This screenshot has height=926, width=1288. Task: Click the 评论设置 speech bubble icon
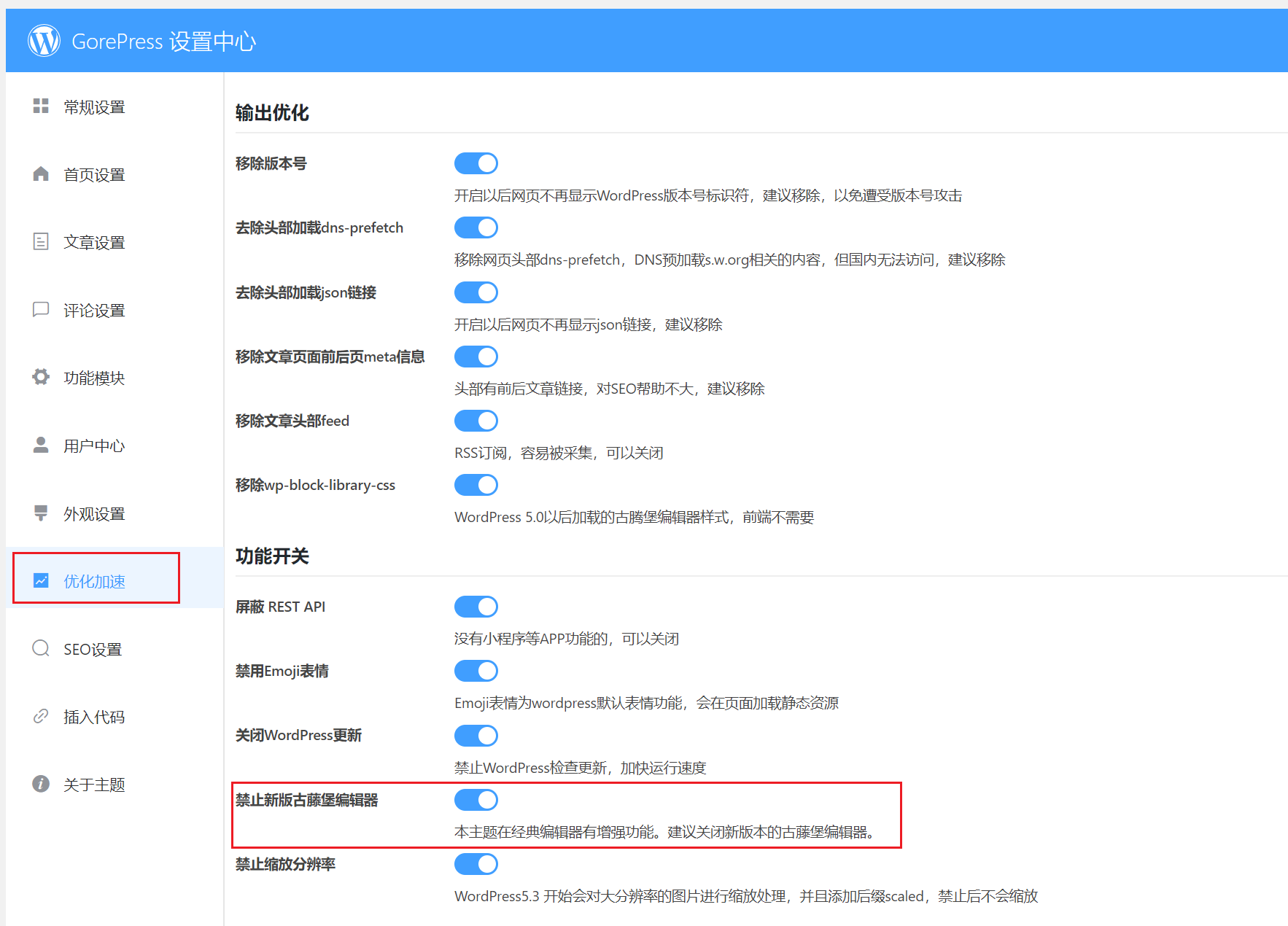coord(41,310)
